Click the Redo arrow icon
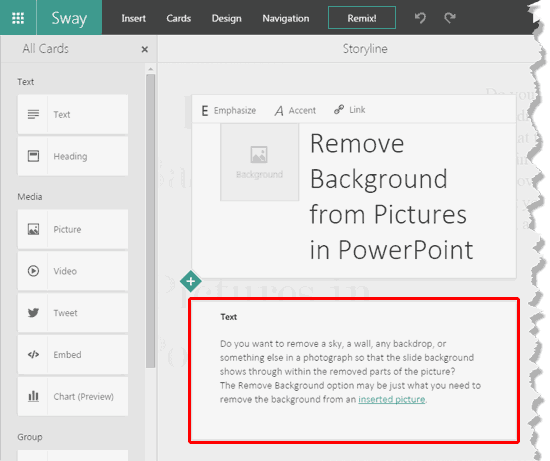The width and height of the screenshot is (550, 461). [449, 18]
